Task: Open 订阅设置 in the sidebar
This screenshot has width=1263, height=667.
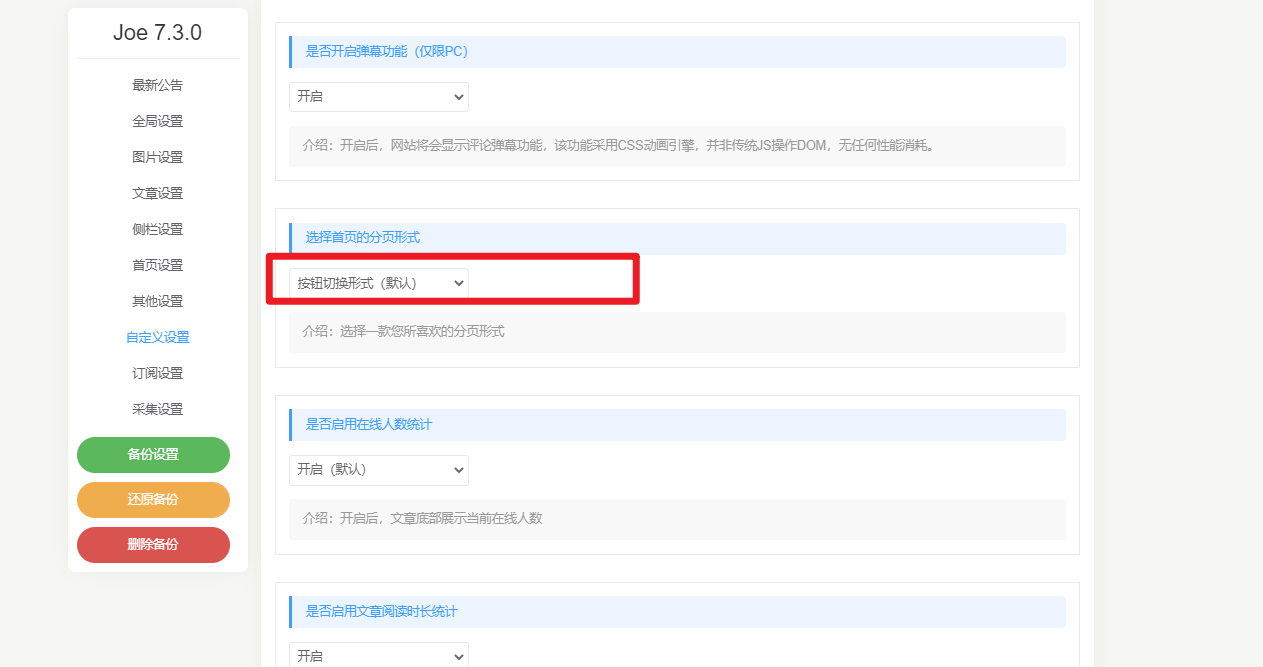Action: coord(157,373)
